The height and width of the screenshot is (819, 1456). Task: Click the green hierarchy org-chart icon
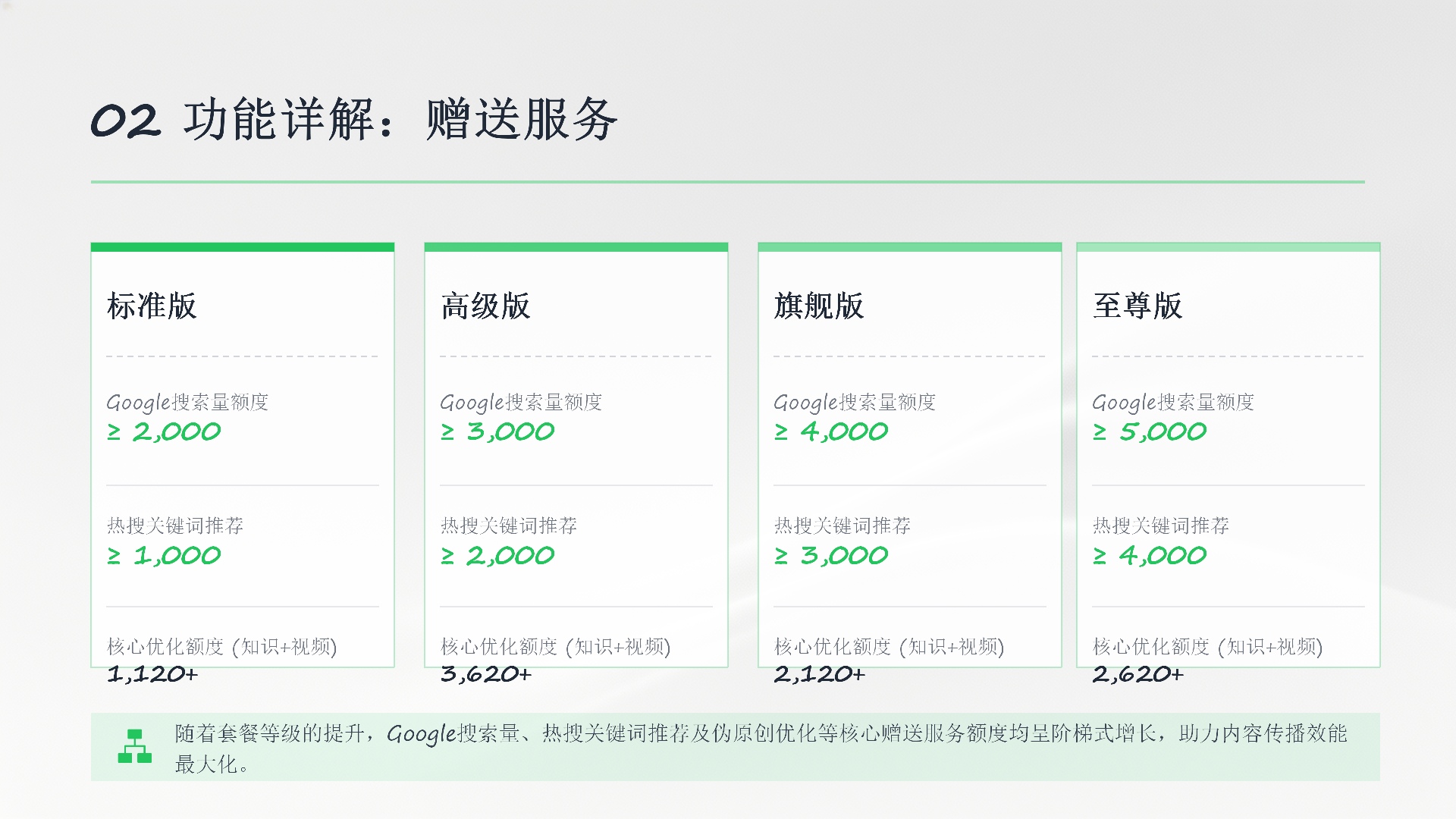coord(135,746)
